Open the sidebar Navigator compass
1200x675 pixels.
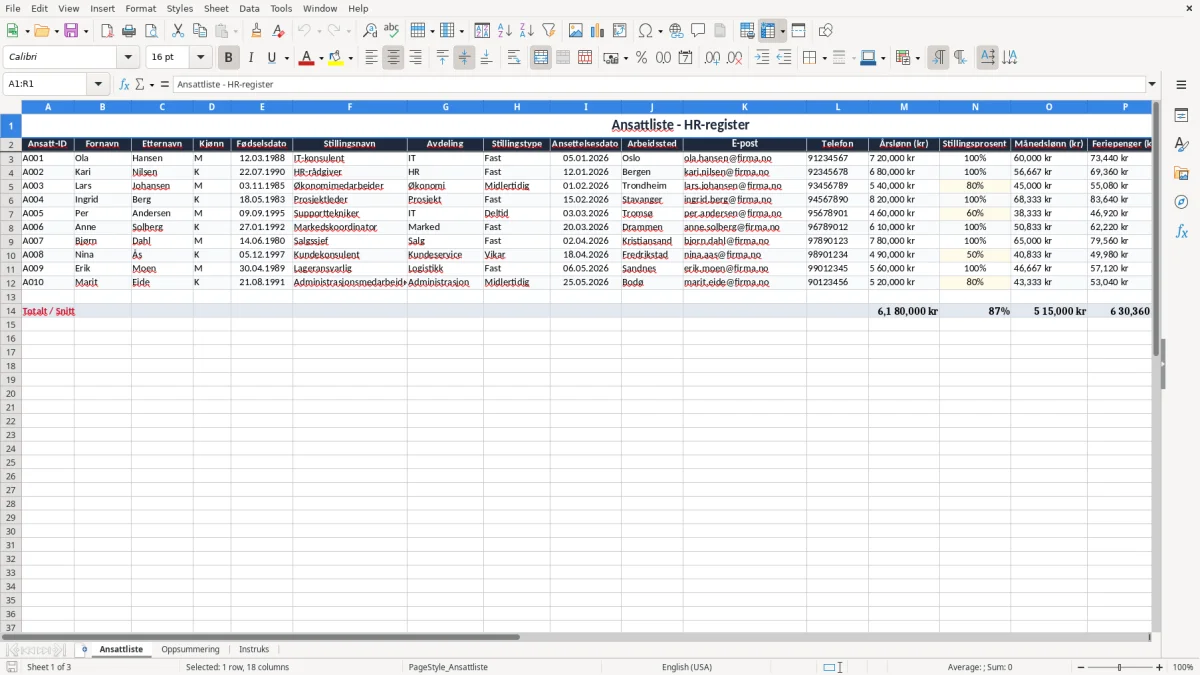click(1181, 202)
